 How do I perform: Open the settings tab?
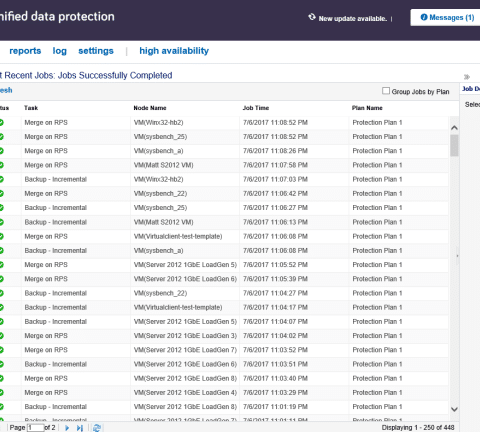(96, 51)
